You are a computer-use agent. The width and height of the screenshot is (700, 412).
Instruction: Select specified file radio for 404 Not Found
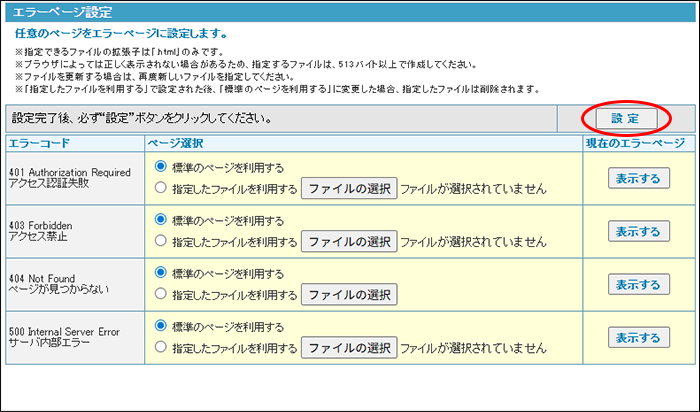pyautogui.click(x=161, y=294)
